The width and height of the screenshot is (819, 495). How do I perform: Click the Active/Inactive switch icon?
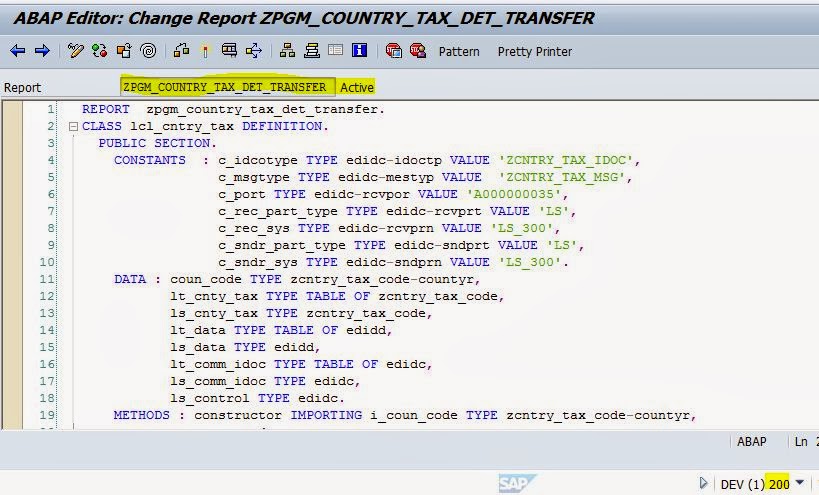point(100,51)
